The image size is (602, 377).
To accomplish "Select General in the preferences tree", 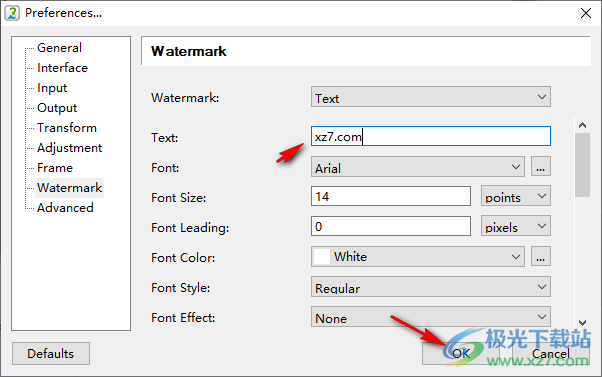I will (59, 48).
